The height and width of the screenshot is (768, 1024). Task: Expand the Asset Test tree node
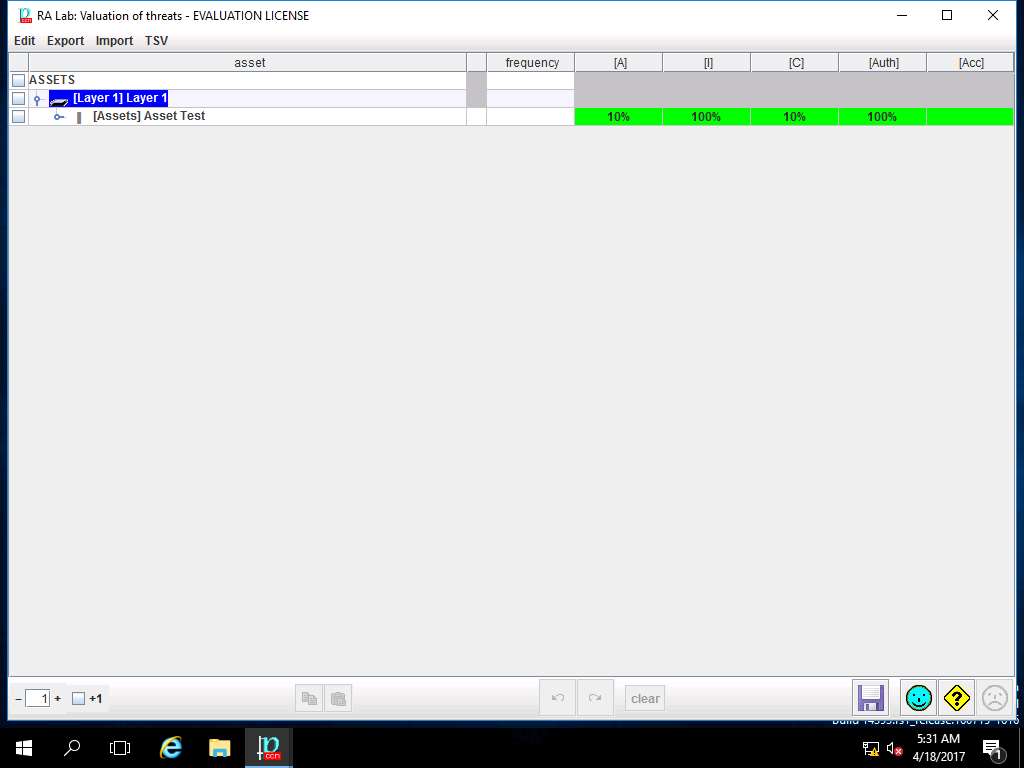click(x=59, y=117)
